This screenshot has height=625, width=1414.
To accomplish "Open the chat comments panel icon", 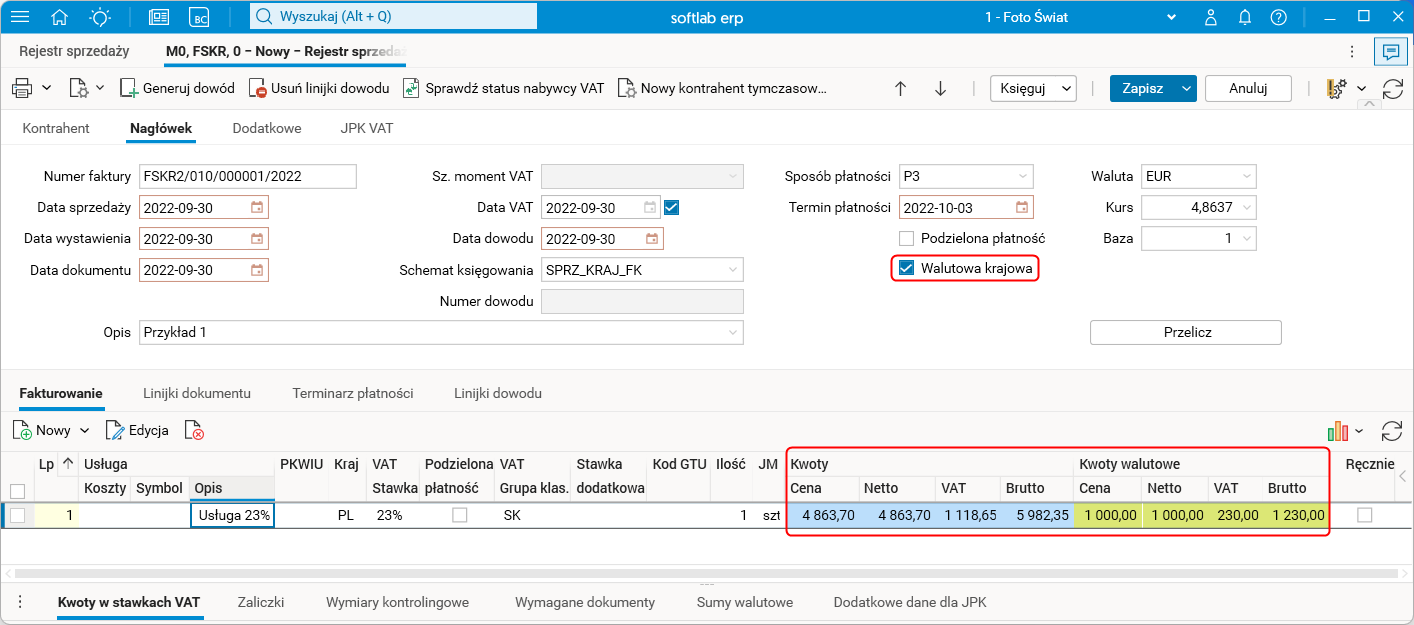I will point(1390,52).
